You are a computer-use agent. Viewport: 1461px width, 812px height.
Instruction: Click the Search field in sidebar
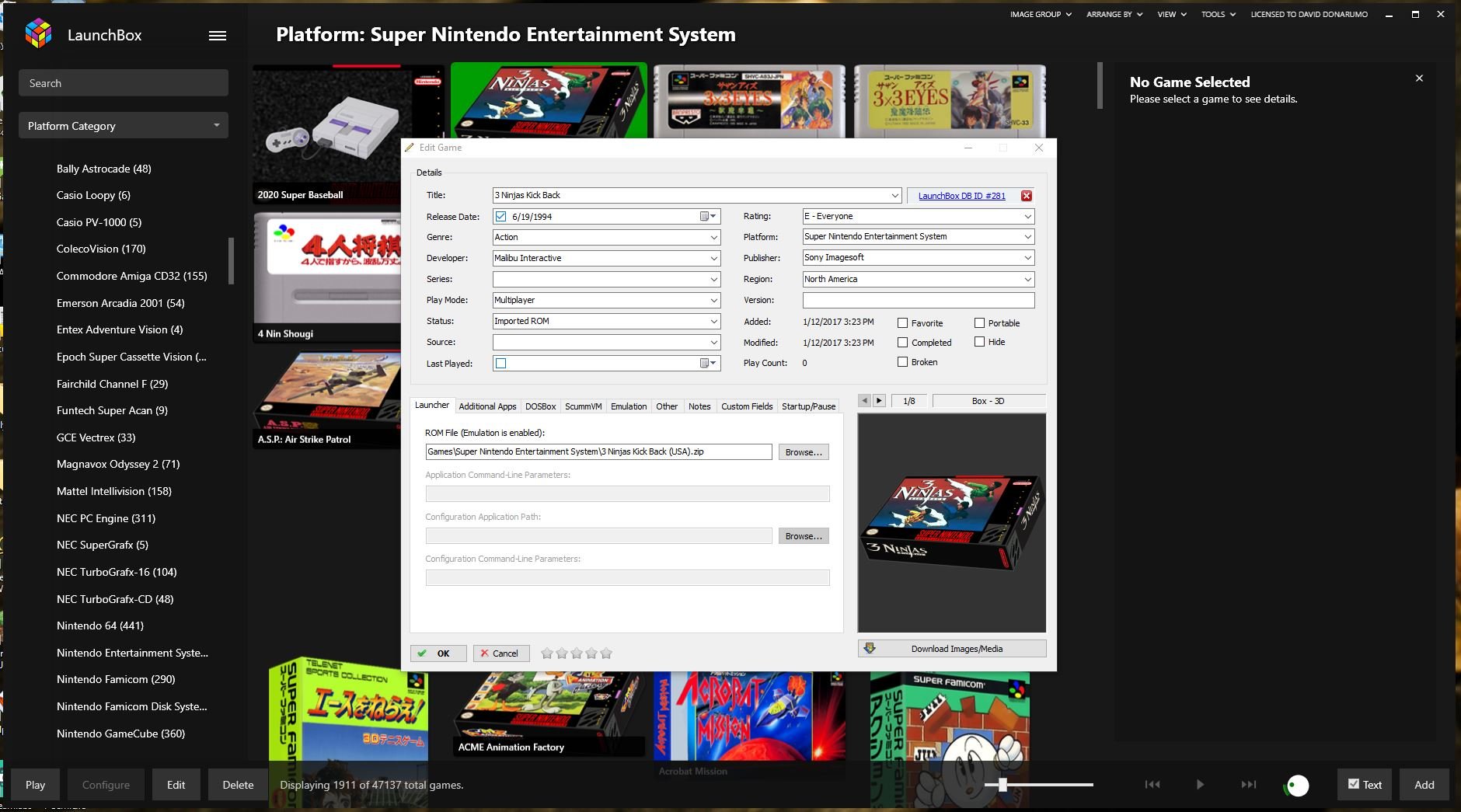tap(124, 83)
